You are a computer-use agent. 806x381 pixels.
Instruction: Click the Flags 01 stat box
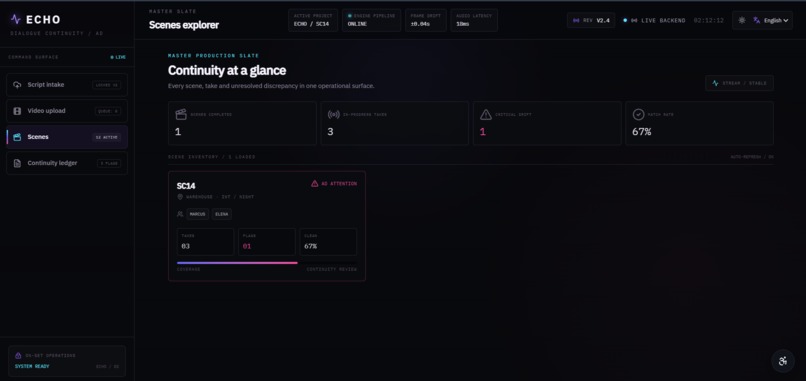267,242
